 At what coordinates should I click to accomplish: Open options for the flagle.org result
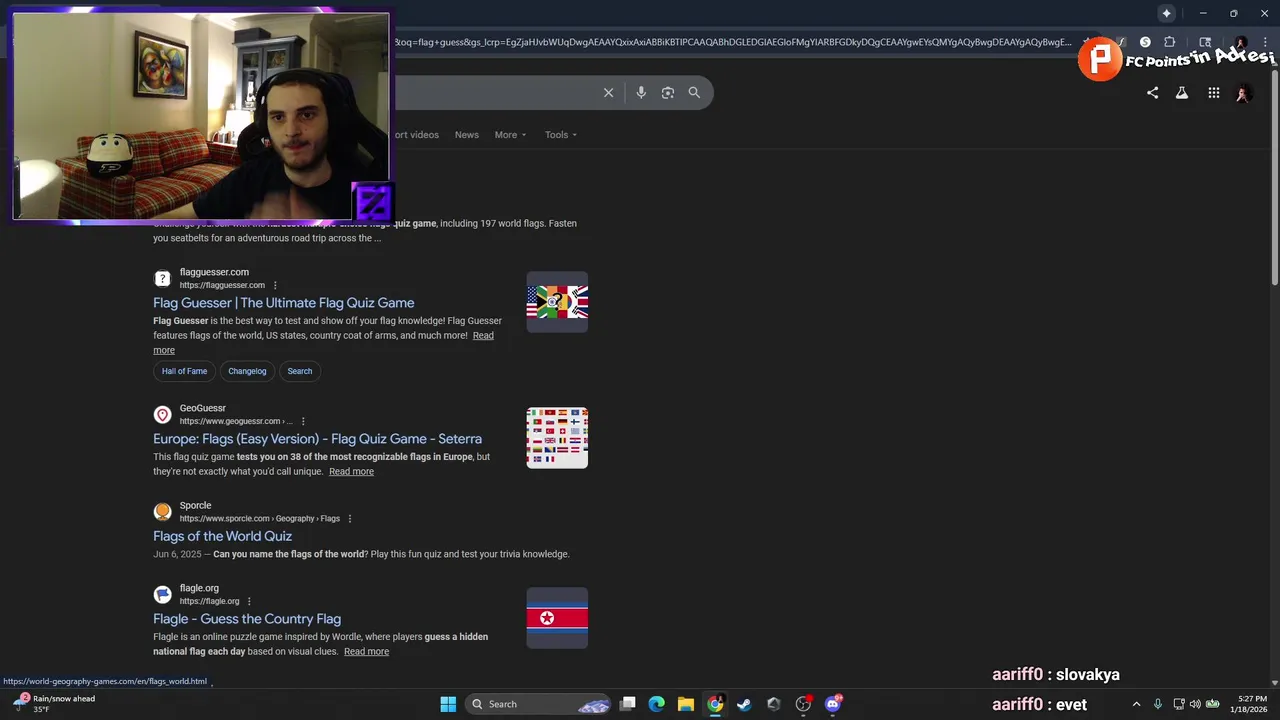pos(249,601)
